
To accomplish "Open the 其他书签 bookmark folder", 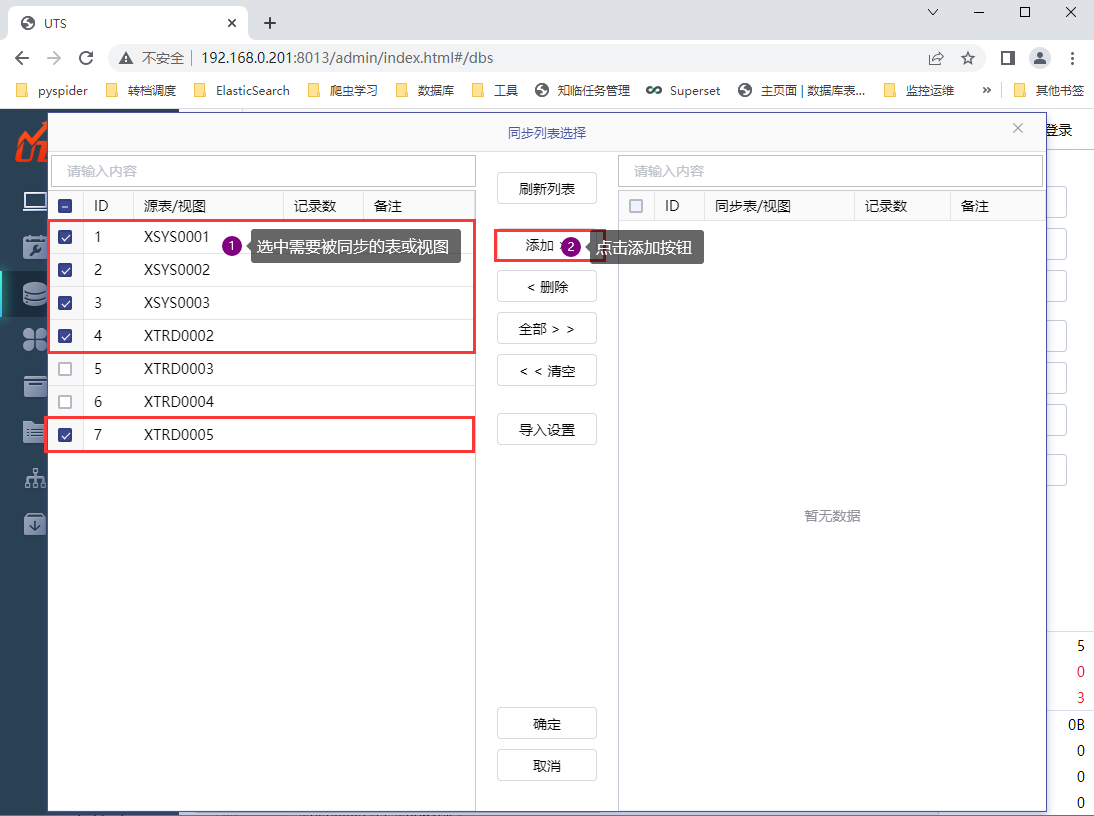I will click(1049, 90).
